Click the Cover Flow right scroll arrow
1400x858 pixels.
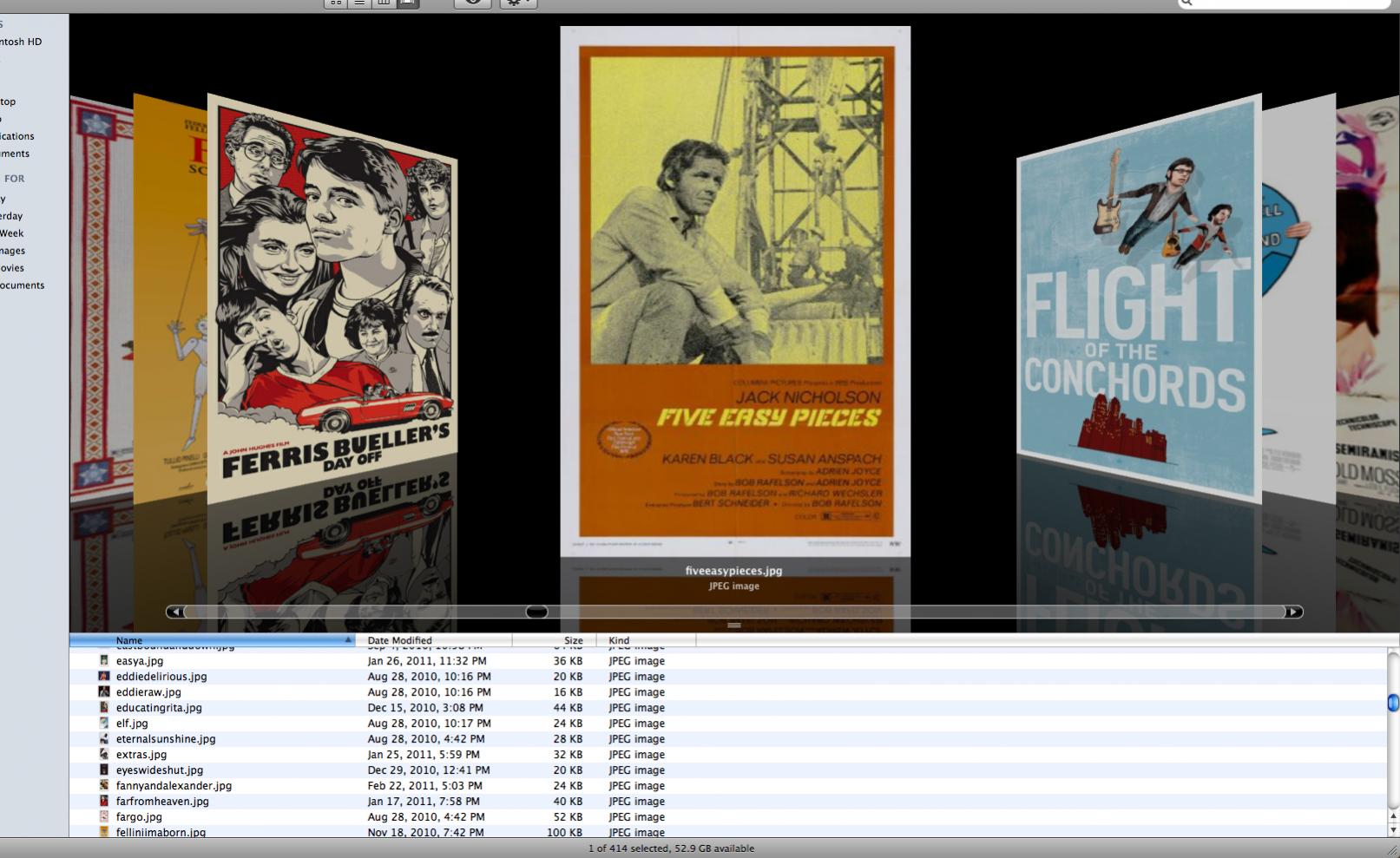1294,612
